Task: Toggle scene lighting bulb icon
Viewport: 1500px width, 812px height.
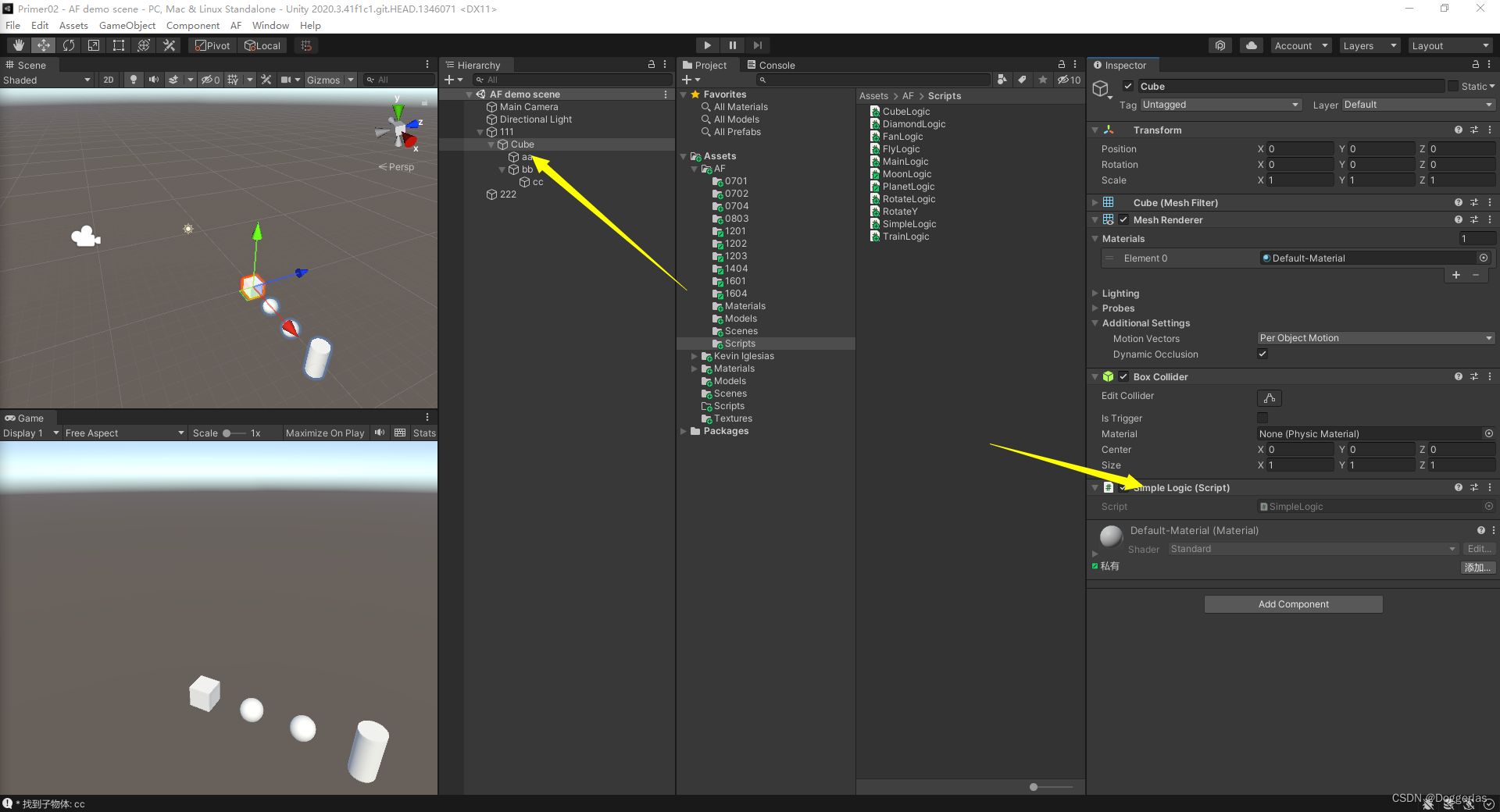Action: tap(134, 80)
